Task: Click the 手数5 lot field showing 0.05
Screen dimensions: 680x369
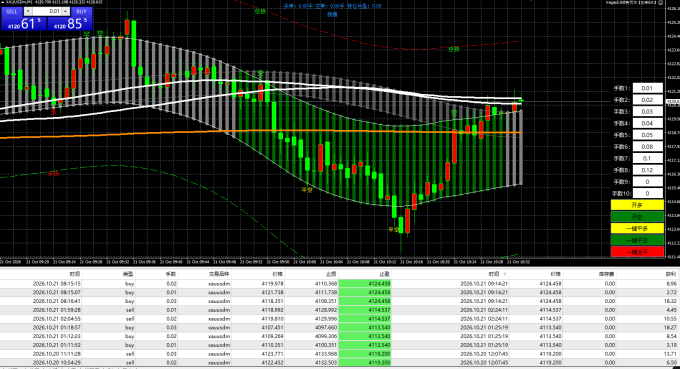Action: tap(647, 135)
